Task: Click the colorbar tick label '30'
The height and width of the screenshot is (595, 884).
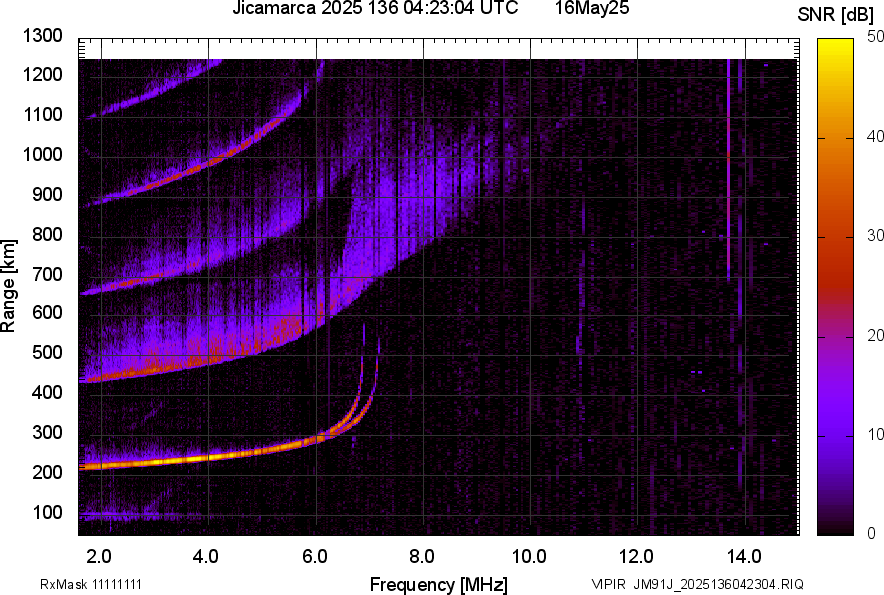Action: 875,235
